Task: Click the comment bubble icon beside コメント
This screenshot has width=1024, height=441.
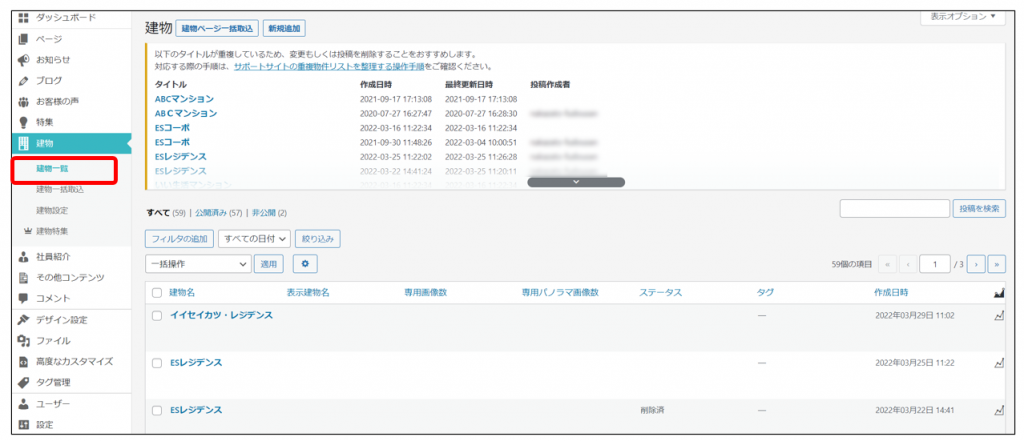Action: [23, 298]
